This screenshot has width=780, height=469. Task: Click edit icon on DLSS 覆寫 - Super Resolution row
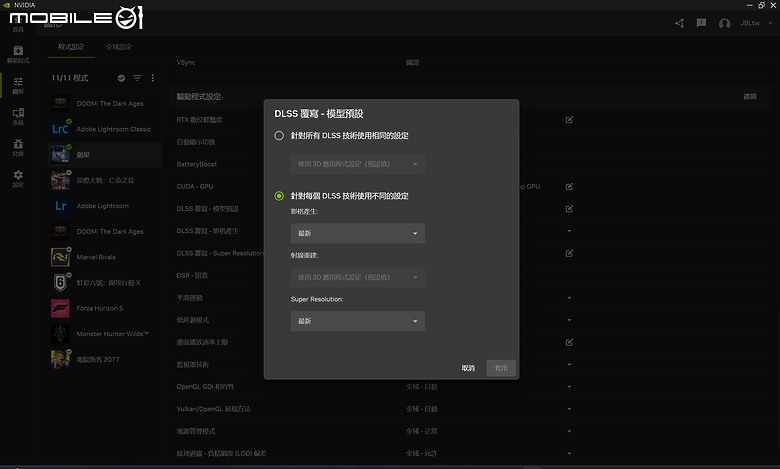point(569,253)
